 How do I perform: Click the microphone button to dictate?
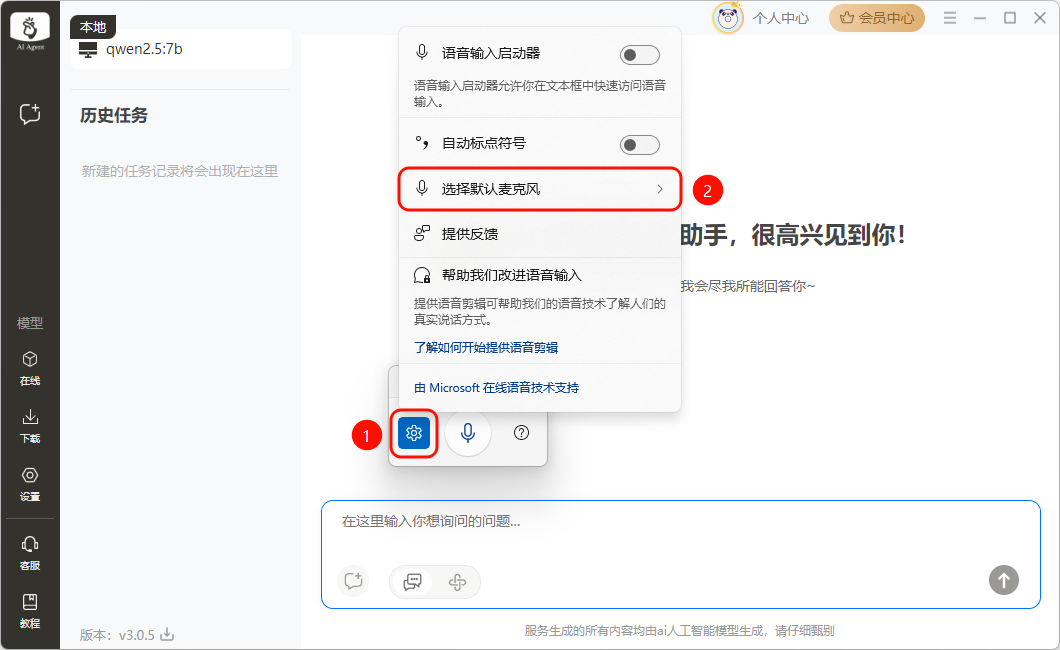coord(467,433)
